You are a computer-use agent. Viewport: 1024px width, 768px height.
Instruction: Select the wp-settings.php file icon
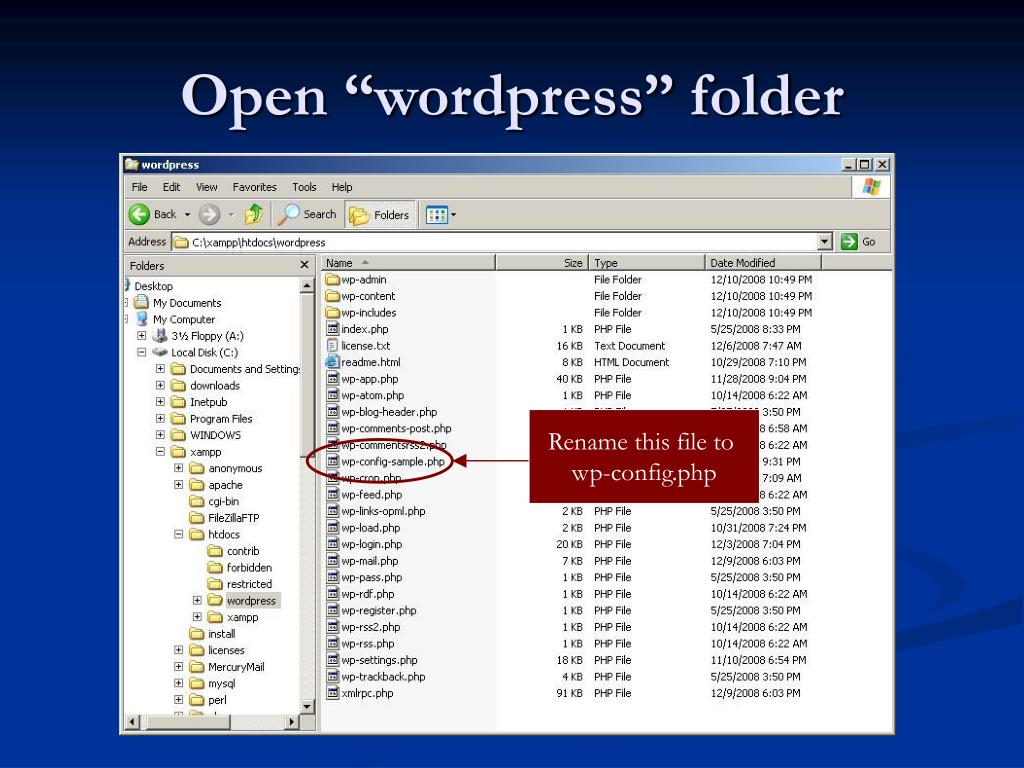point(332,660)
